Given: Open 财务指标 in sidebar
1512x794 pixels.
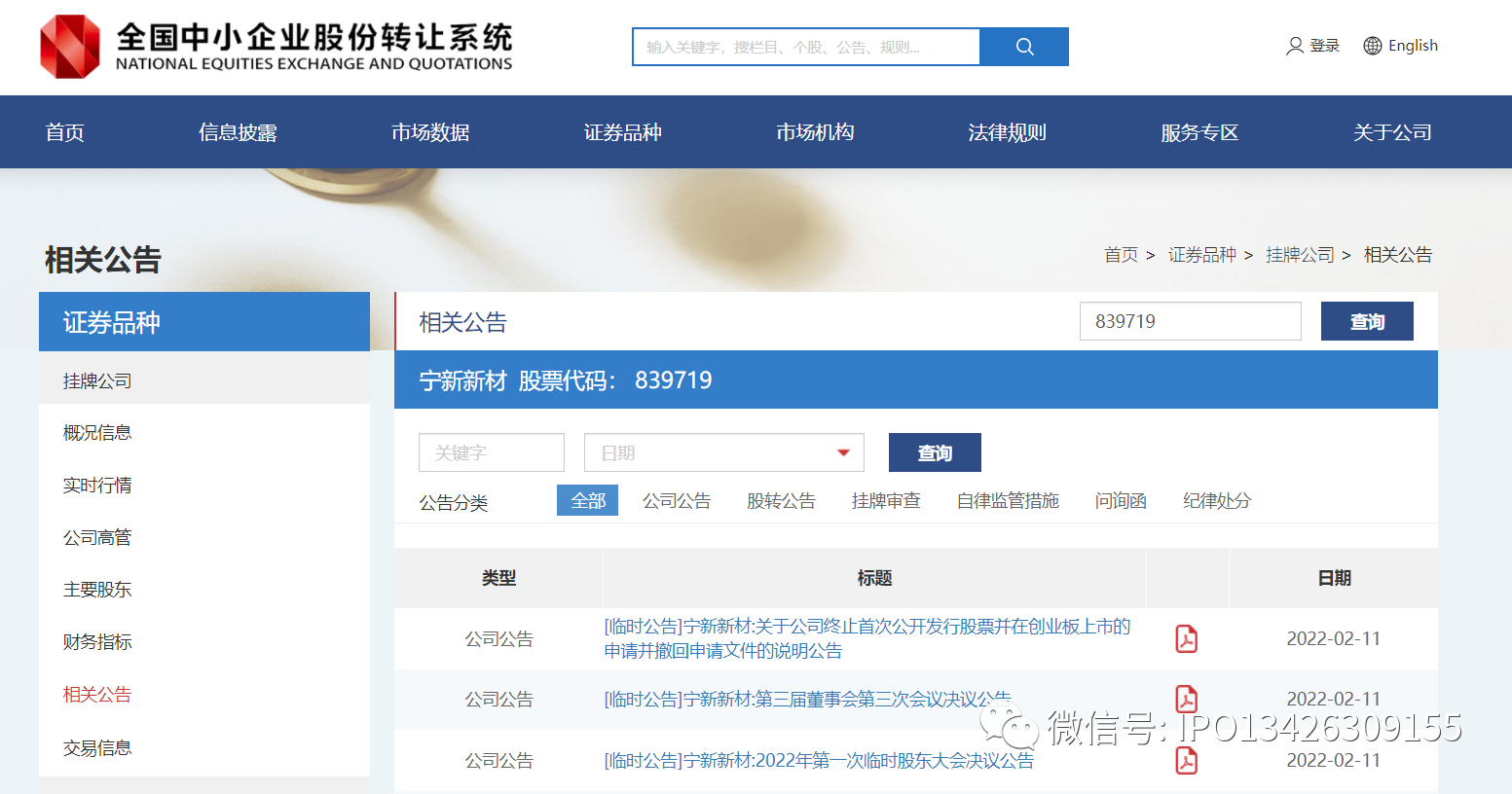Looking at the screenshot, I should 97,641.
